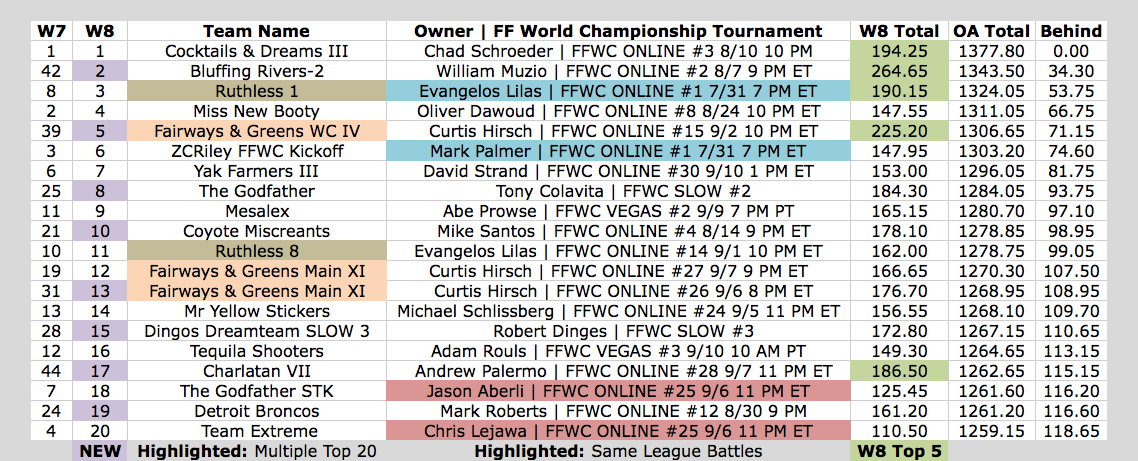This screenshot has height=461, width=1138.
Task: Click the Behind column header
Action: click(1071, 31)
